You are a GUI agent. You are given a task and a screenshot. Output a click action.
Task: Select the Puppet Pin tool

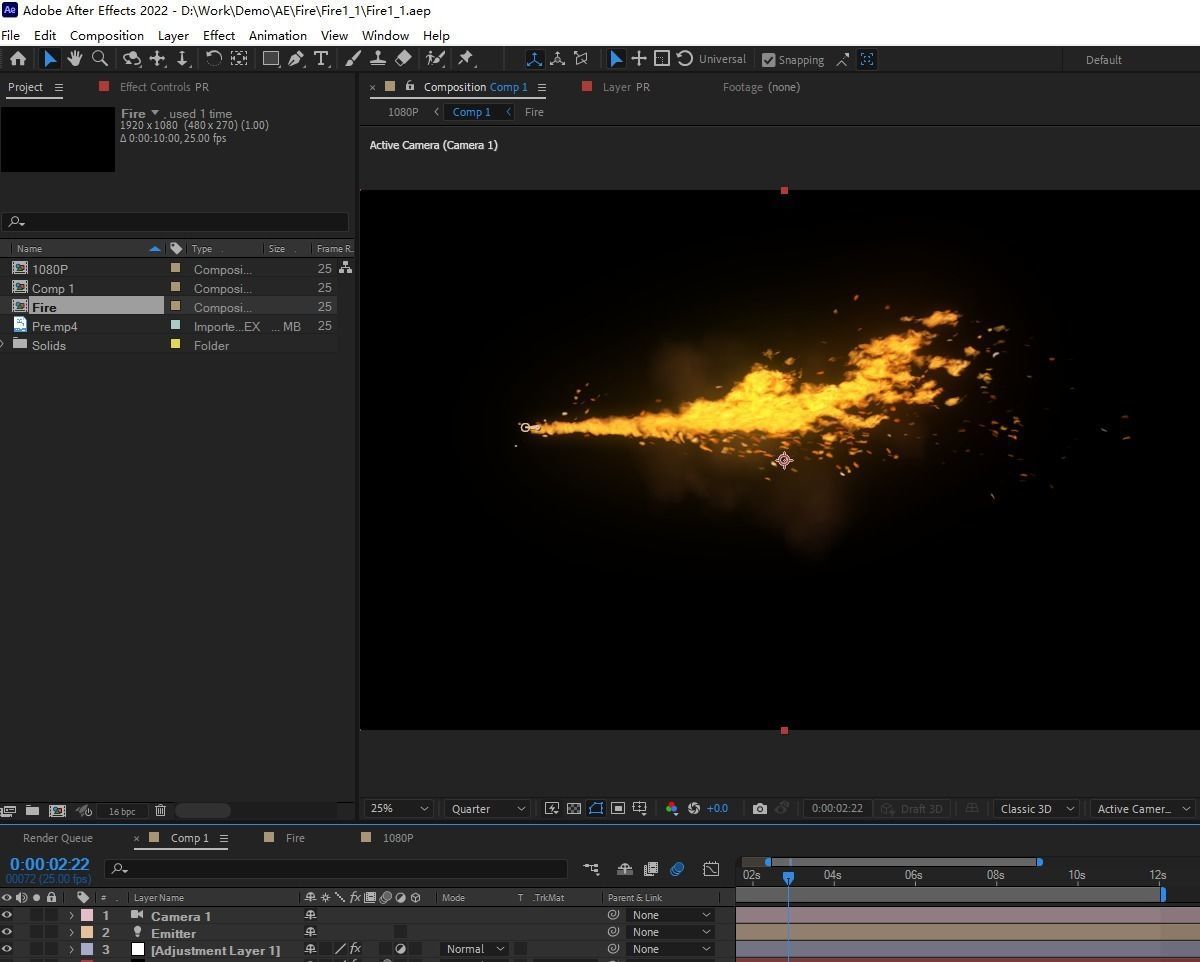(466, 59)
